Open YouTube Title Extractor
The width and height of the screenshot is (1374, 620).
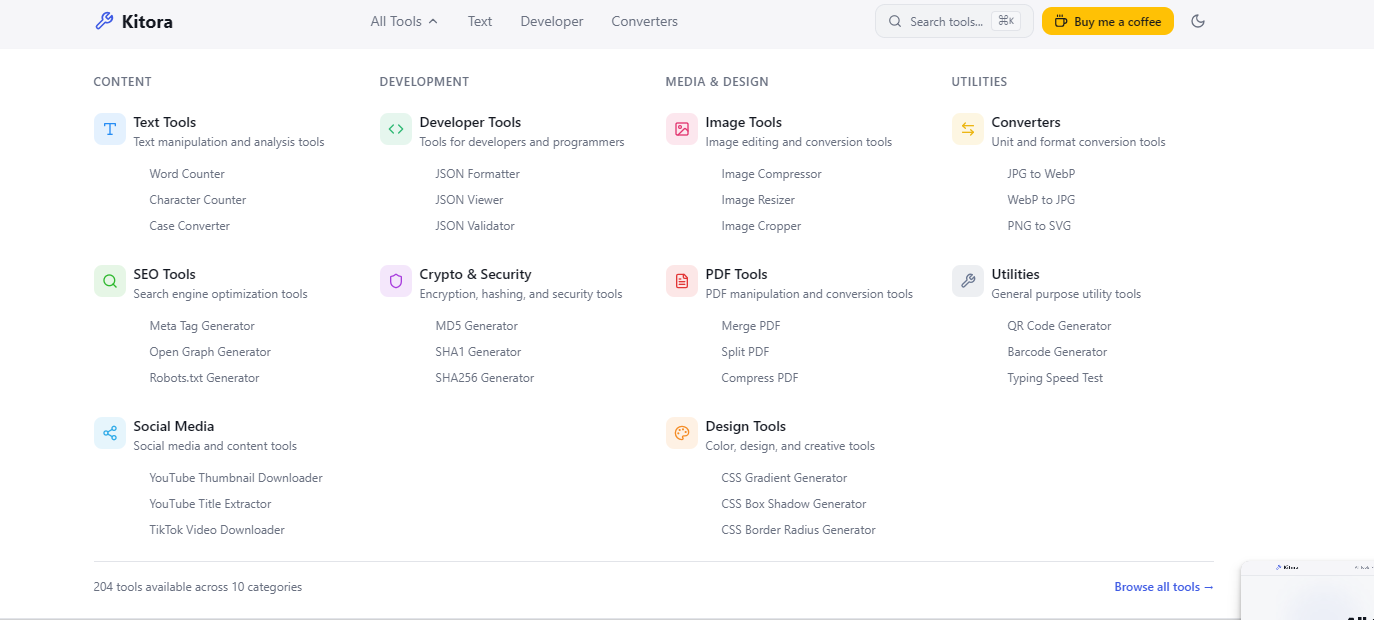(210, 504)
